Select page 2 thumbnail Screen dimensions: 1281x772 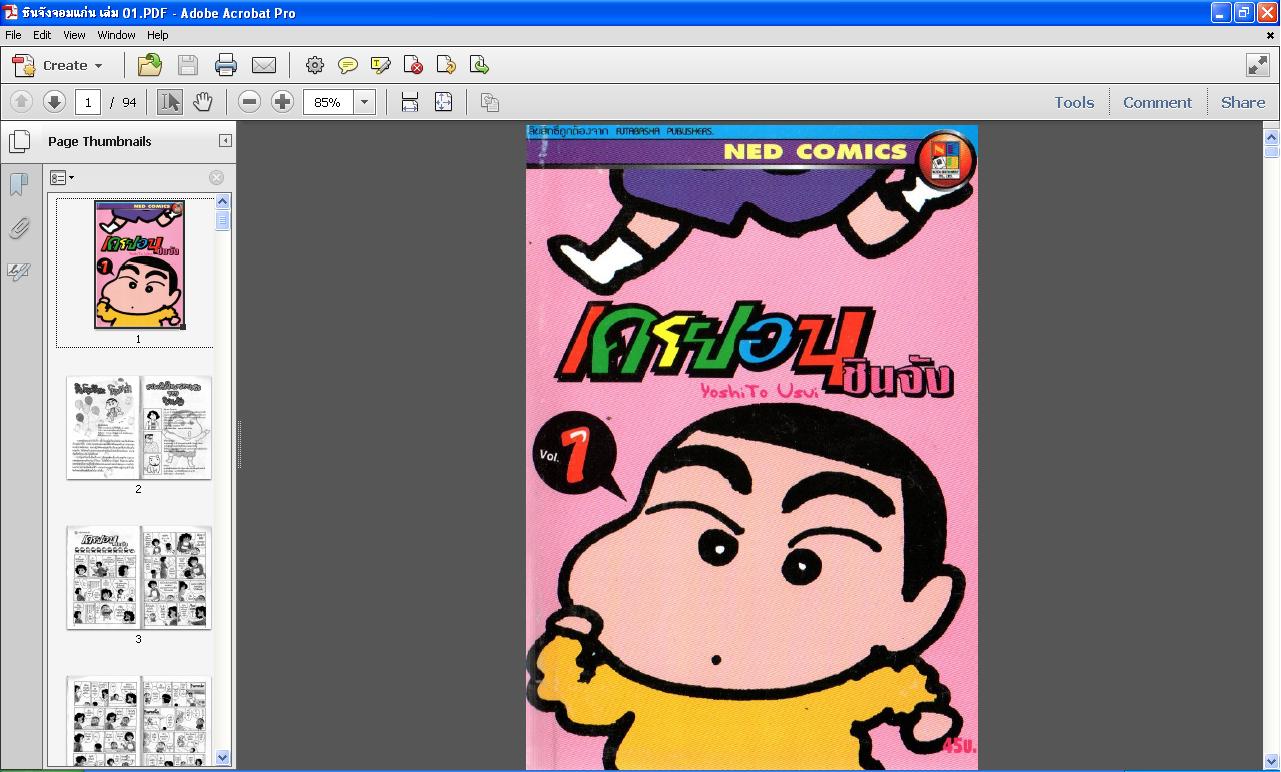pyautogui.click(x=139, y=427)
